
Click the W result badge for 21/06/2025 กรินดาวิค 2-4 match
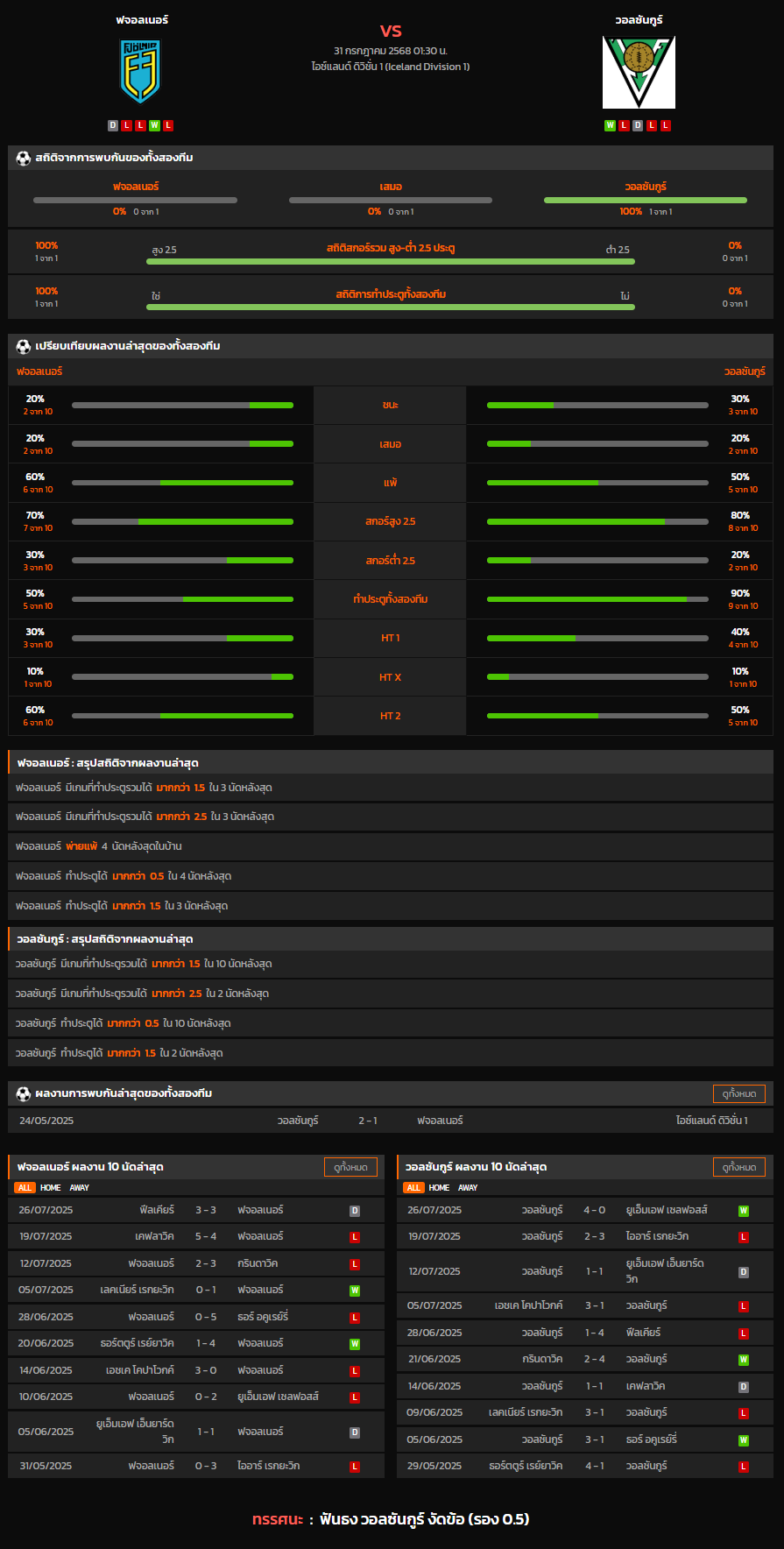pos(744,1360)
